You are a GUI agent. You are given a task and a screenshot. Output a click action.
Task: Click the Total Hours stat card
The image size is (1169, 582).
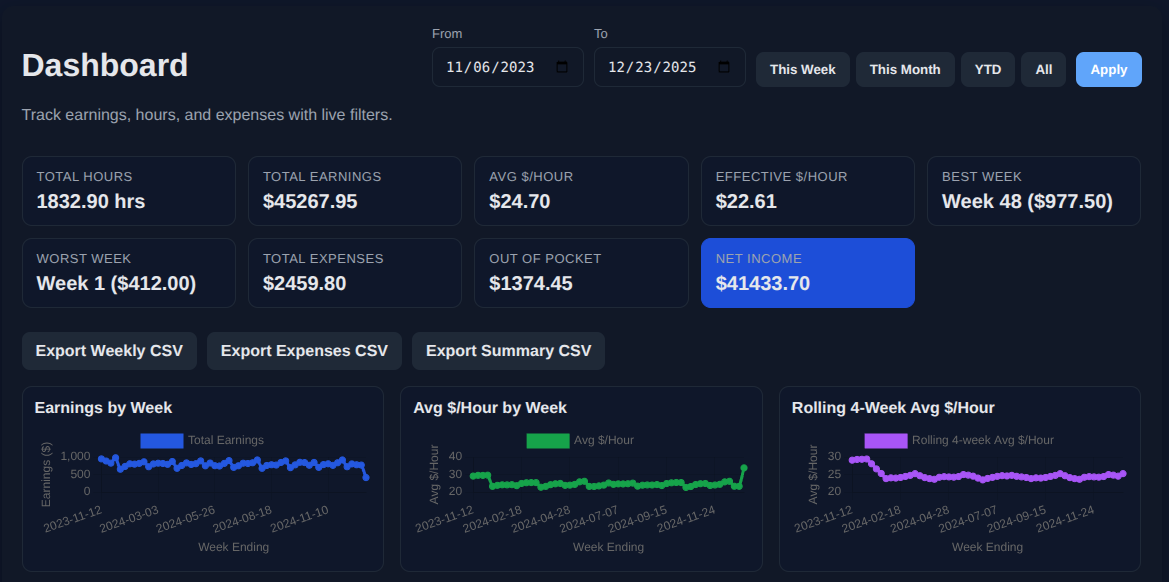tap(128, 191)
